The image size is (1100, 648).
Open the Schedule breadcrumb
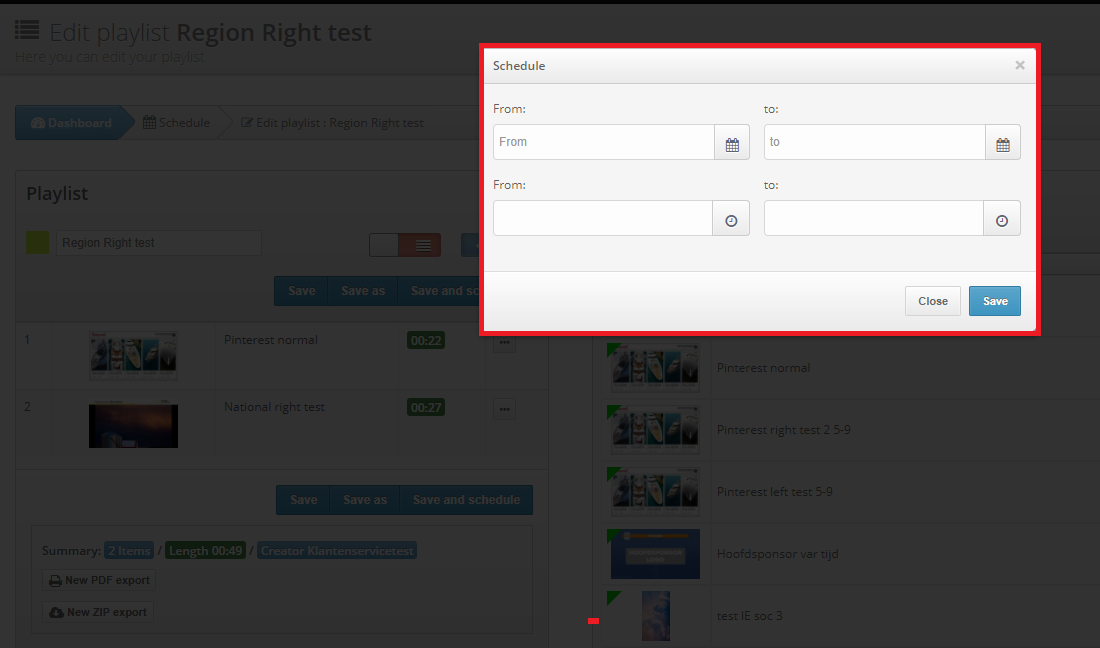(x=176, y=123)
